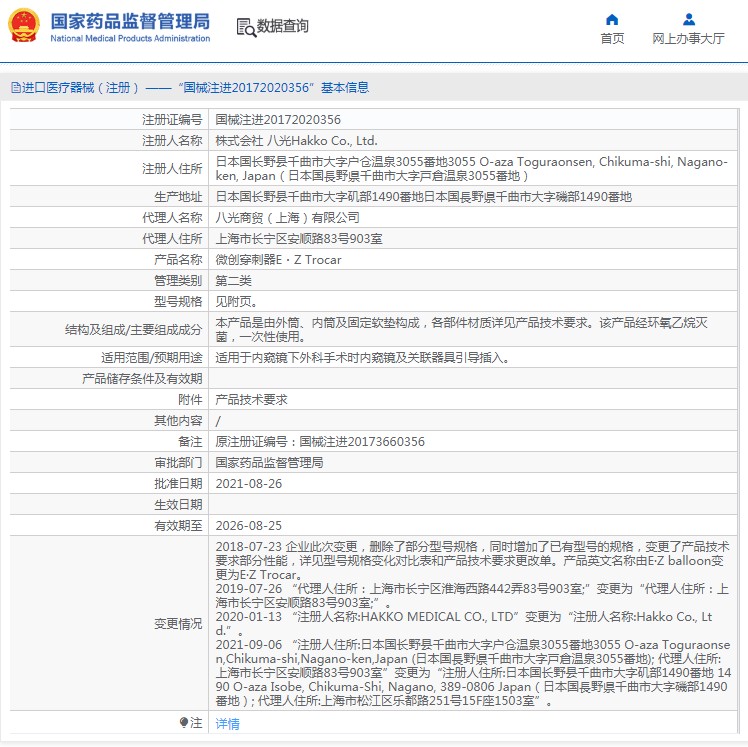Click management class value 第二类

pos(233,280)
